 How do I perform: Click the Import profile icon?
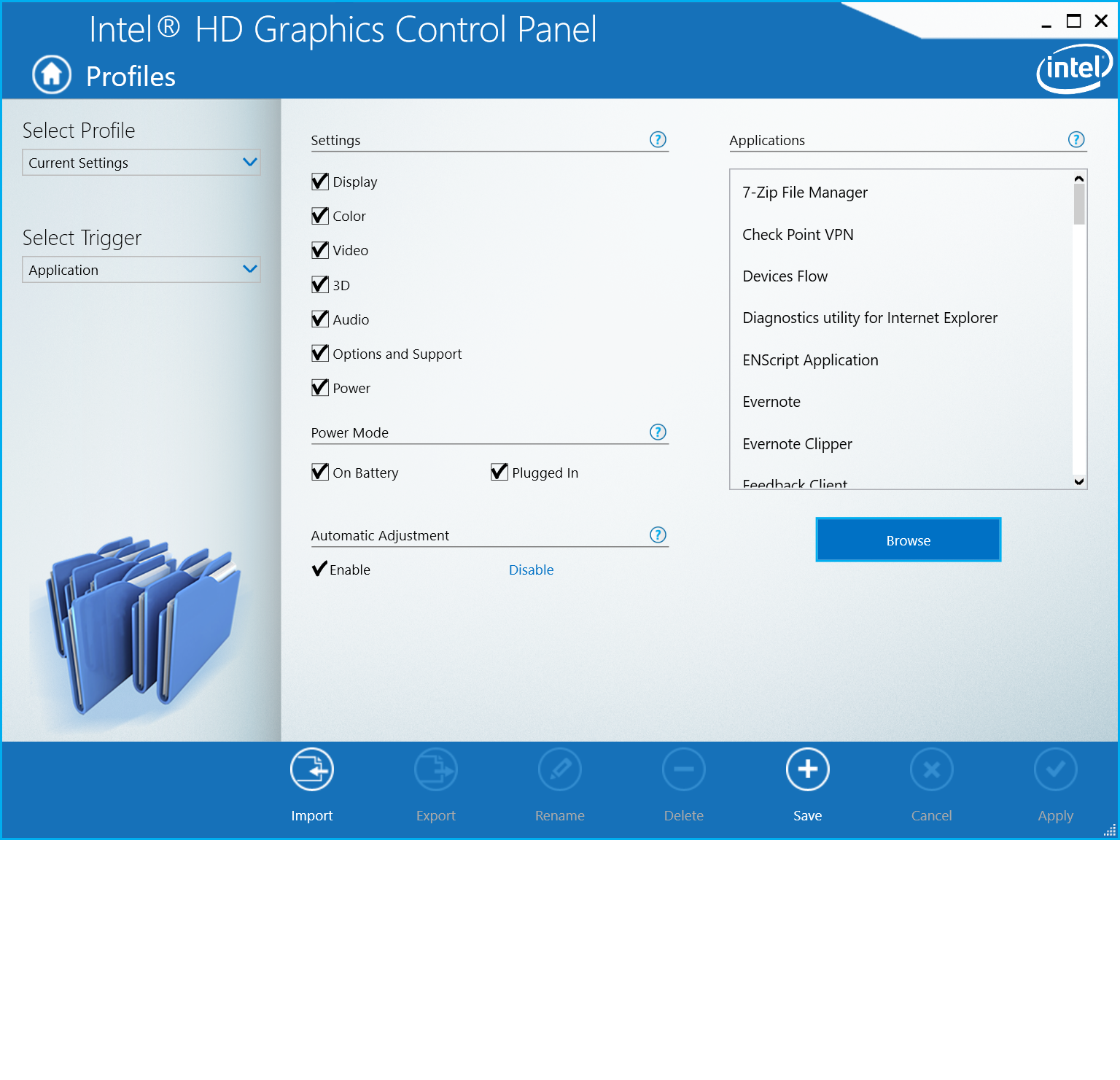(311, 770)
